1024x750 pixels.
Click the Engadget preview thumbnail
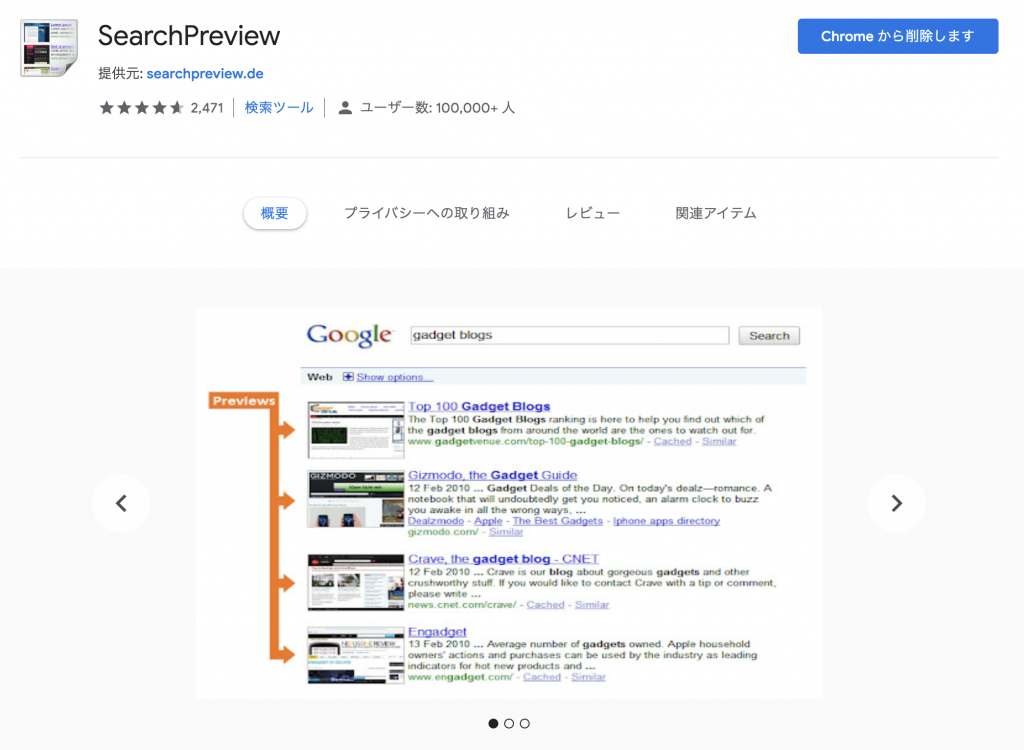356,655
